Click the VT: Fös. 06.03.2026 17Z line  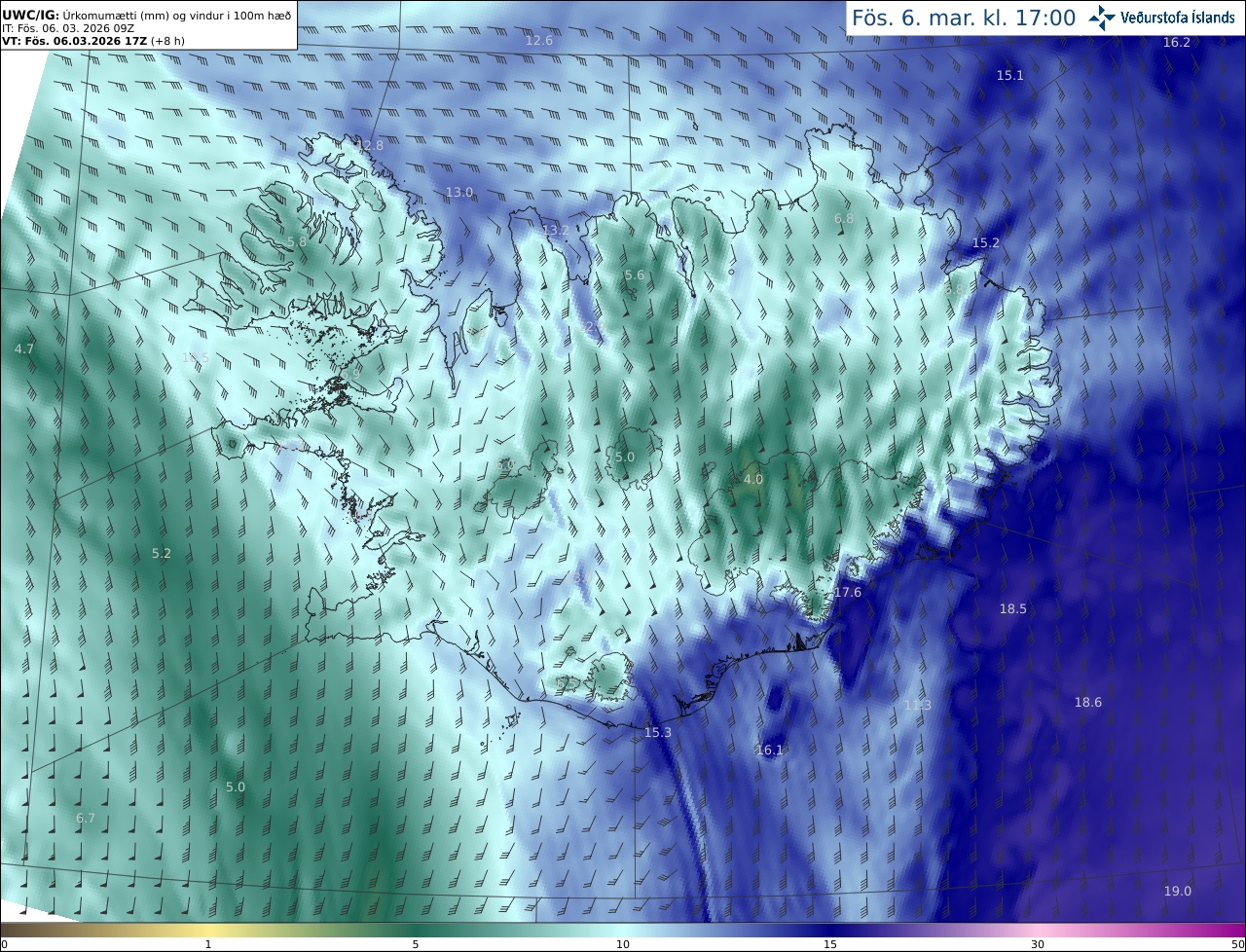pyautogui.click(x=93, y=41)
